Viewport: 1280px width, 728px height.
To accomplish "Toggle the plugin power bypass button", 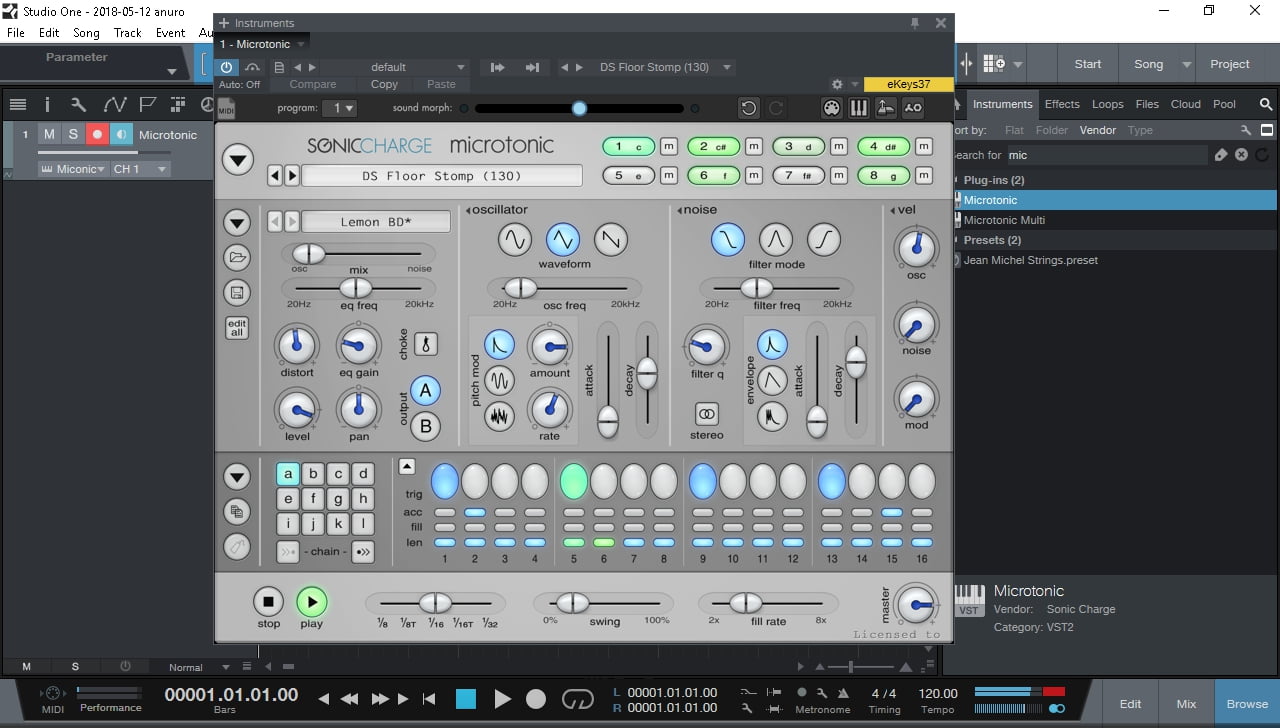I will [x=227, y=67].
